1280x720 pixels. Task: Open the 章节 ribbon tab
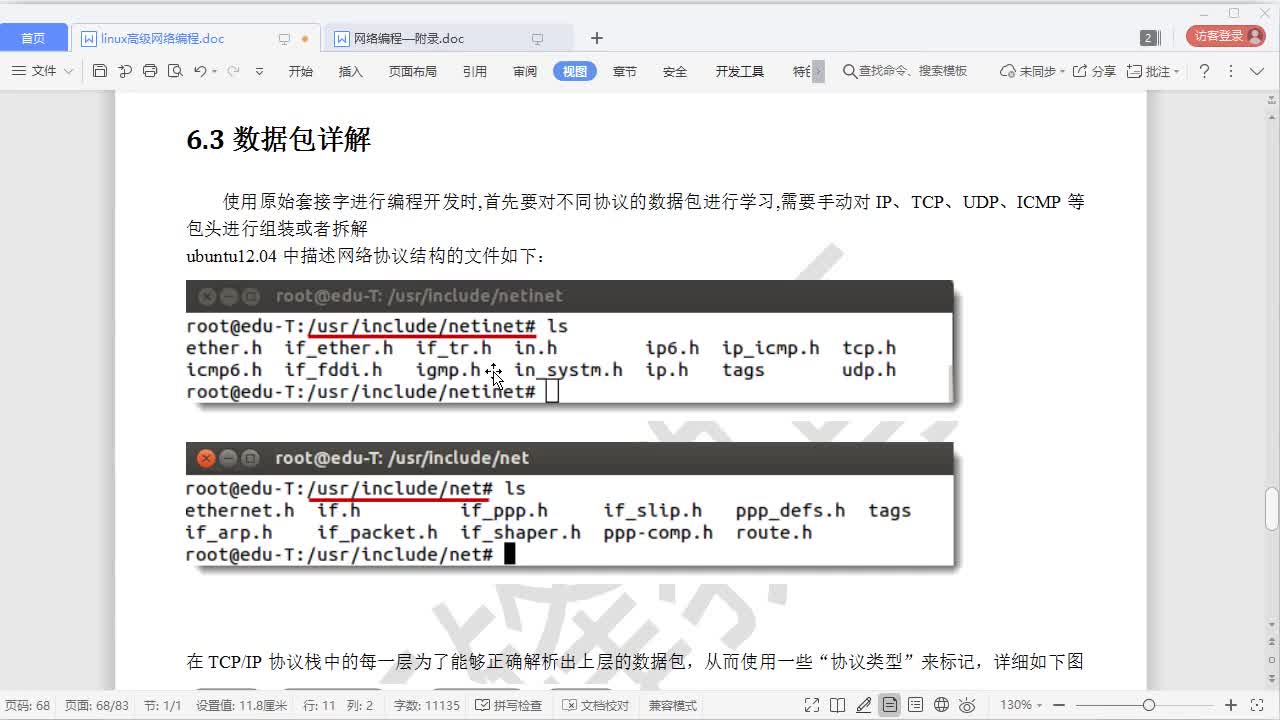point(625,71)
